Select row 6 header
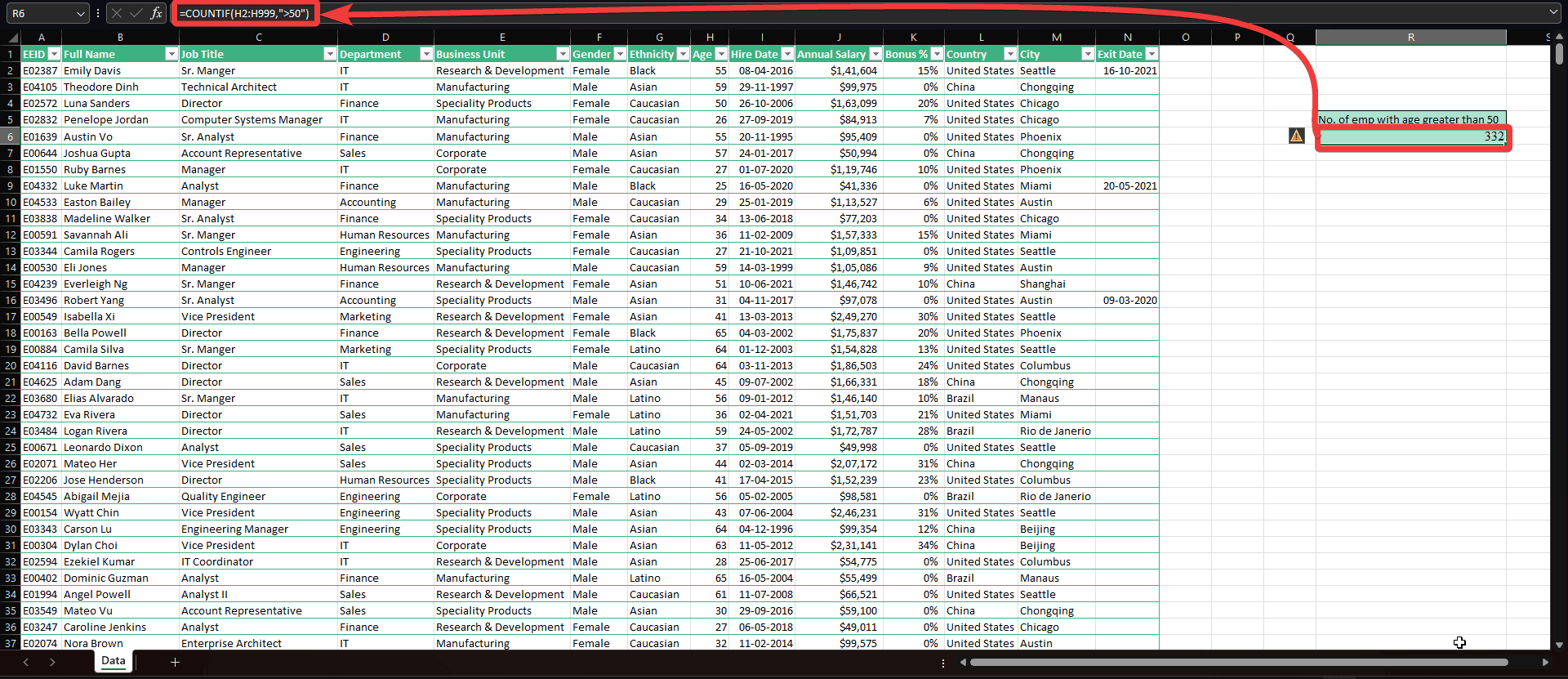The width and height of the screenshot is (1568, 679). [10, 136]
